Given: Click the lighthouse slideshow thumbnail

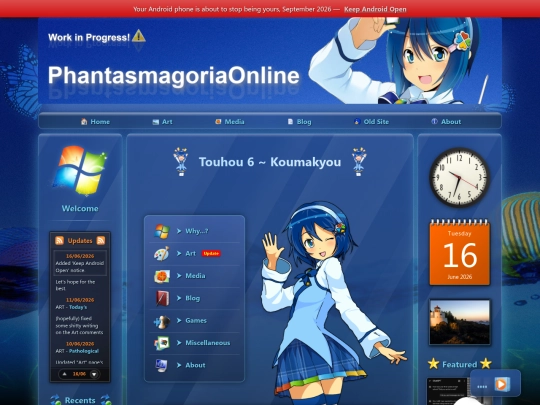Looking at the screenshot, I should pos(459,322).
